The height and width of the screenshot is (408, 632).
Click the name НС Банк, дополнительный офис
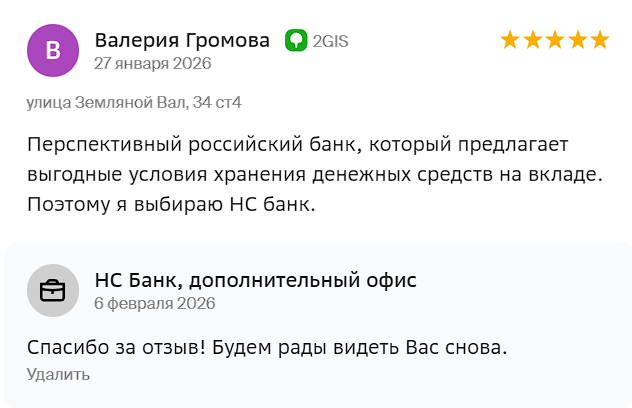pos(255,280)
